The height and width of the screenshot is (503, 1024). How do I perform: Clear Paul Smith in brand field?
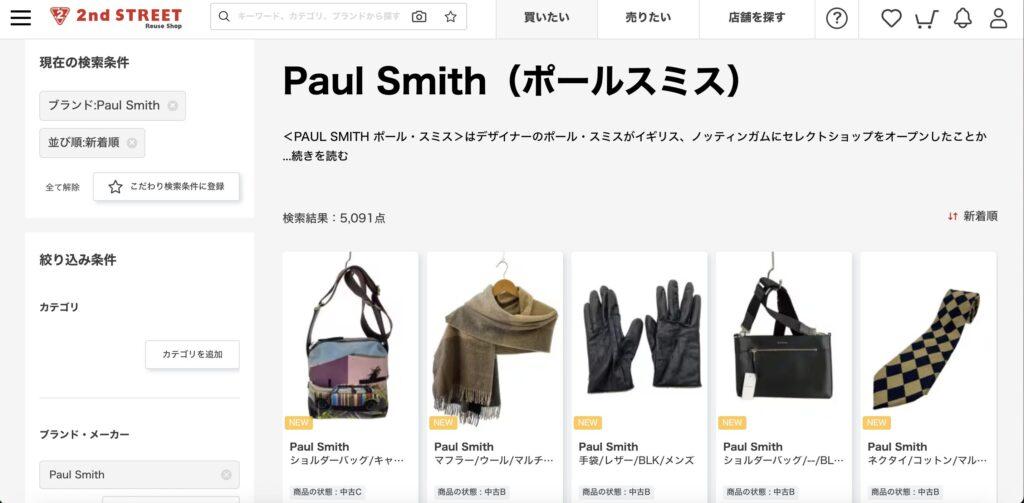coord(226,475)
